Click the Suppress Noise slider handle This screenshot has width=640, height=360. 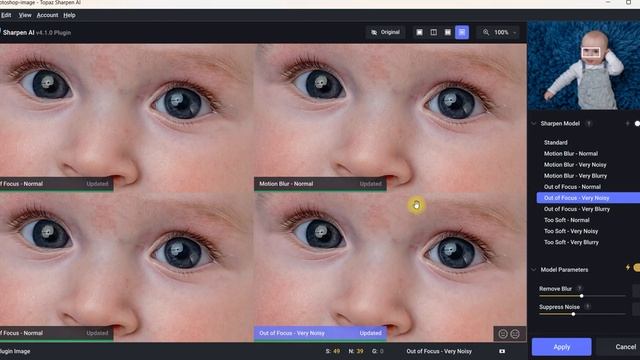[x=573, y=314]
